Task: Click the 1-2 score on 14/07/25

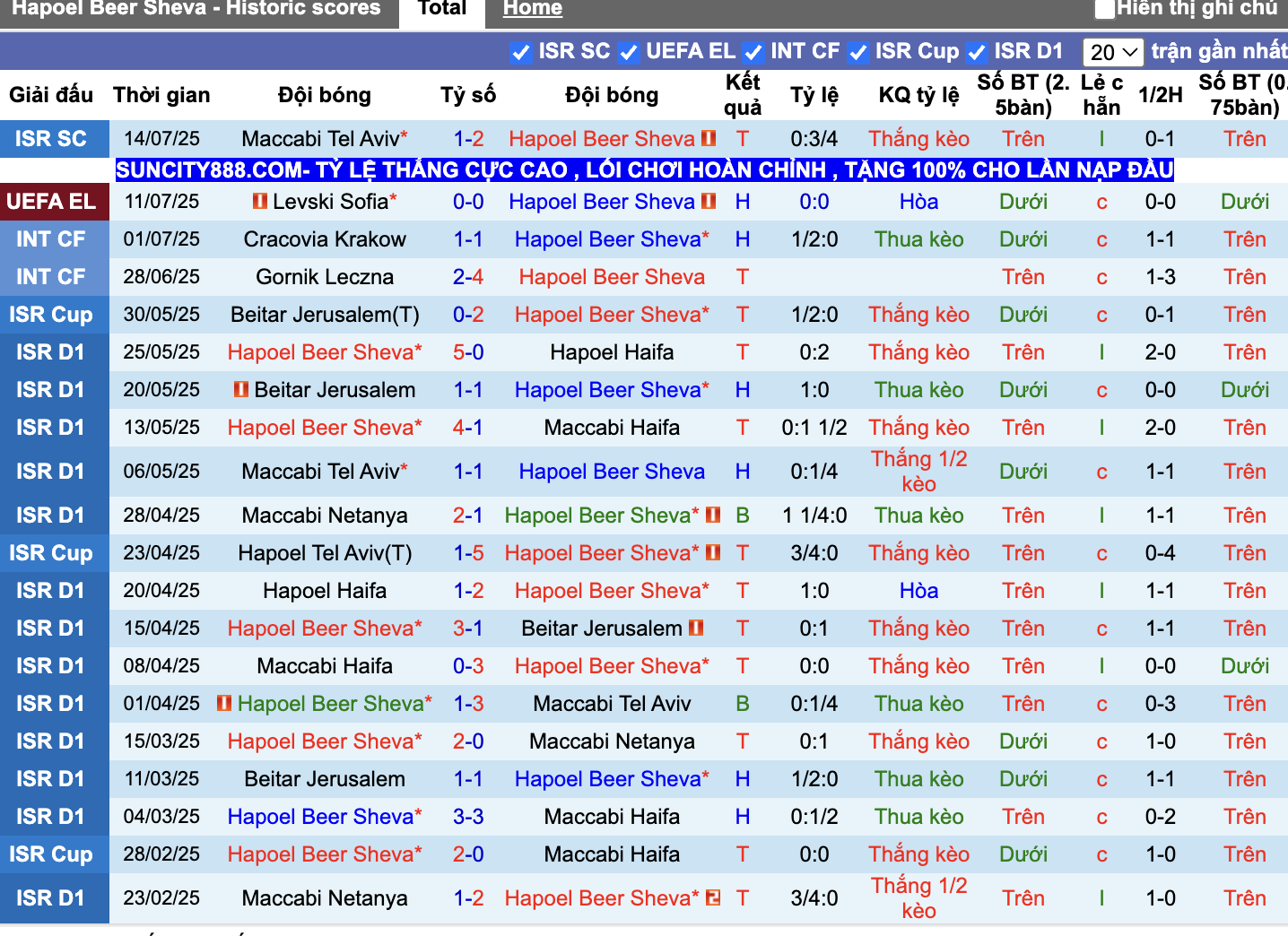Action: click(468, 139)
